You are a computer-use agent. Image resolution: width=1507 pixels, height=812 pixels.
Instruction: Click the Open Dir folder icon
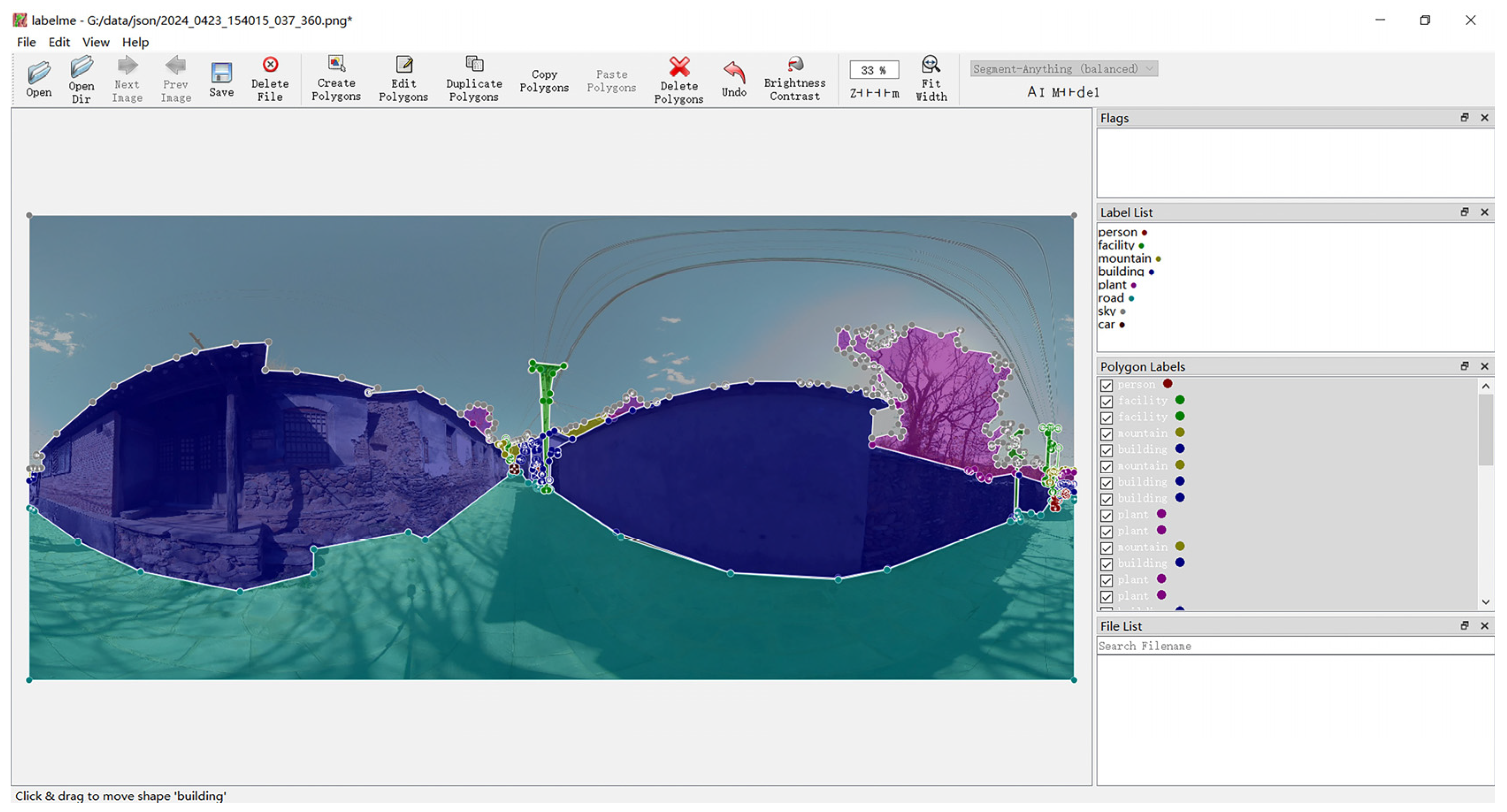point(81,68)
